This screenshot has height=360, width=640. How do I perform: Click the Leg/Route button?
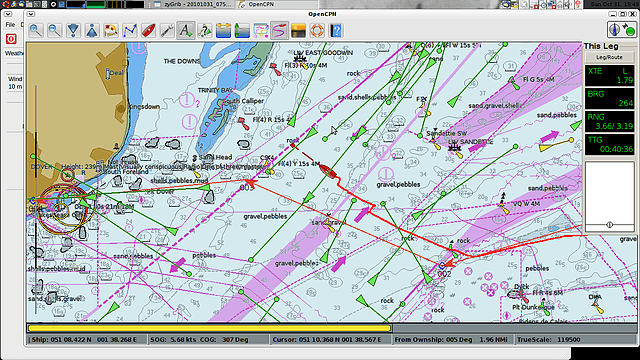(609, 57)
